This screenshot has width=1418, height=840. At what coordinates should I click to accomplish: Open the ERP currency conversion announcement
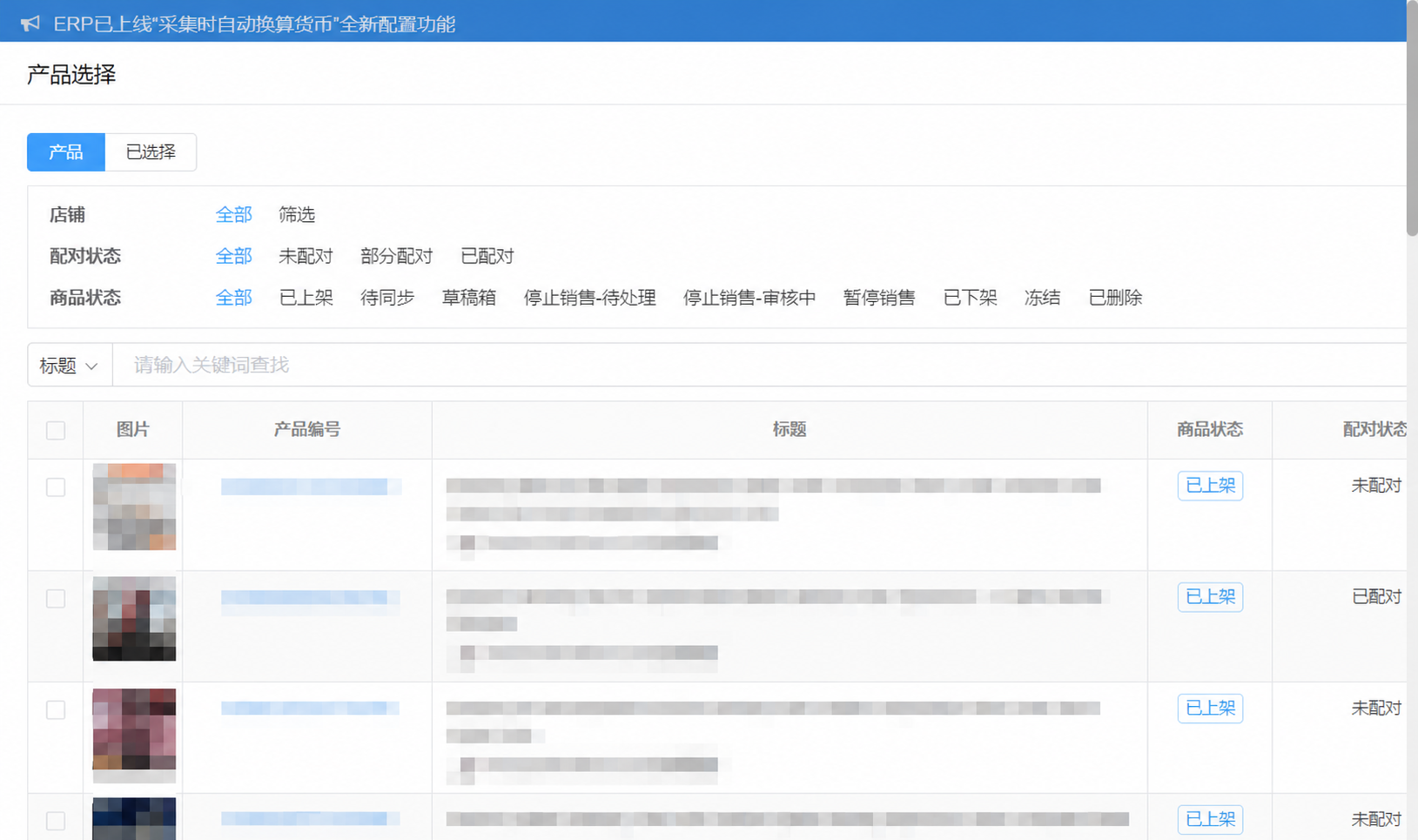tap(254, 24)
